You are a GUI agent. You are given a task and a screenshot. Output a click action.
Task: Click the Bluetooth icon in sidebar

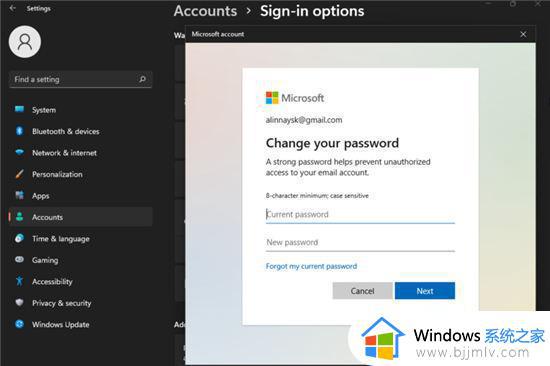pyautogui.click(x=20, y=131)
